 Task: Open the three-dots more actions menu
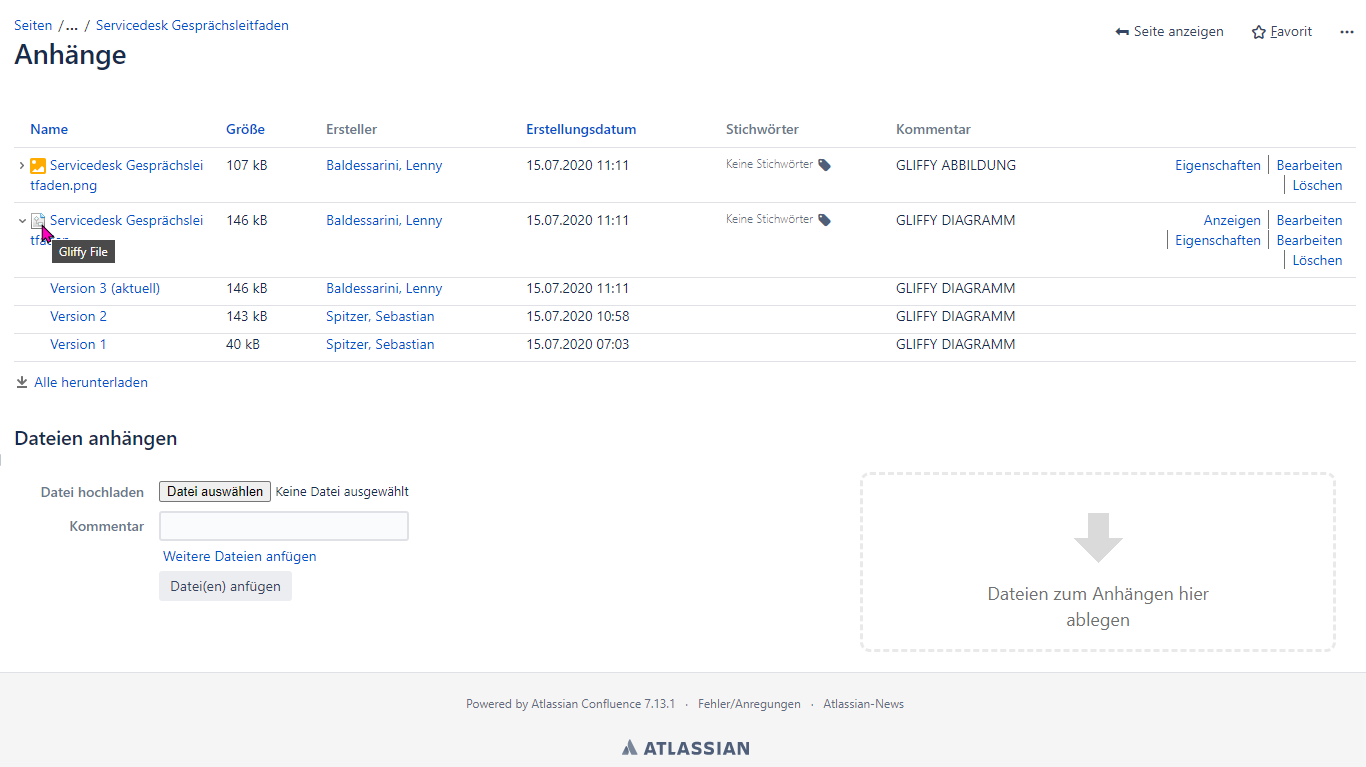(x=1347, y=32)
